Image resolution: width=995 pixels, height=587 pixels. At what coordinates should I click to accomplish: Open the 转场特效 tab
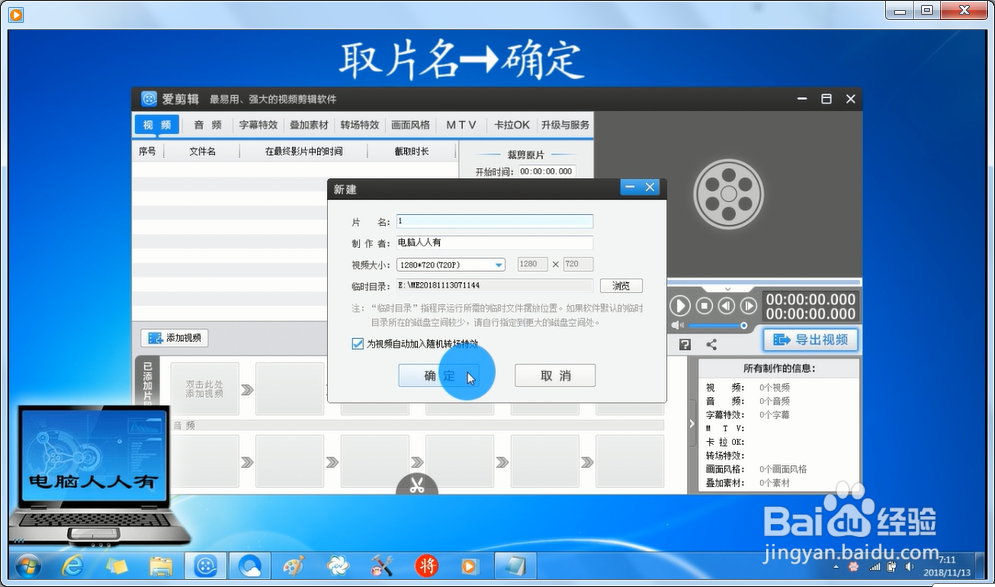pyautogui.click(x=359, y=125)
